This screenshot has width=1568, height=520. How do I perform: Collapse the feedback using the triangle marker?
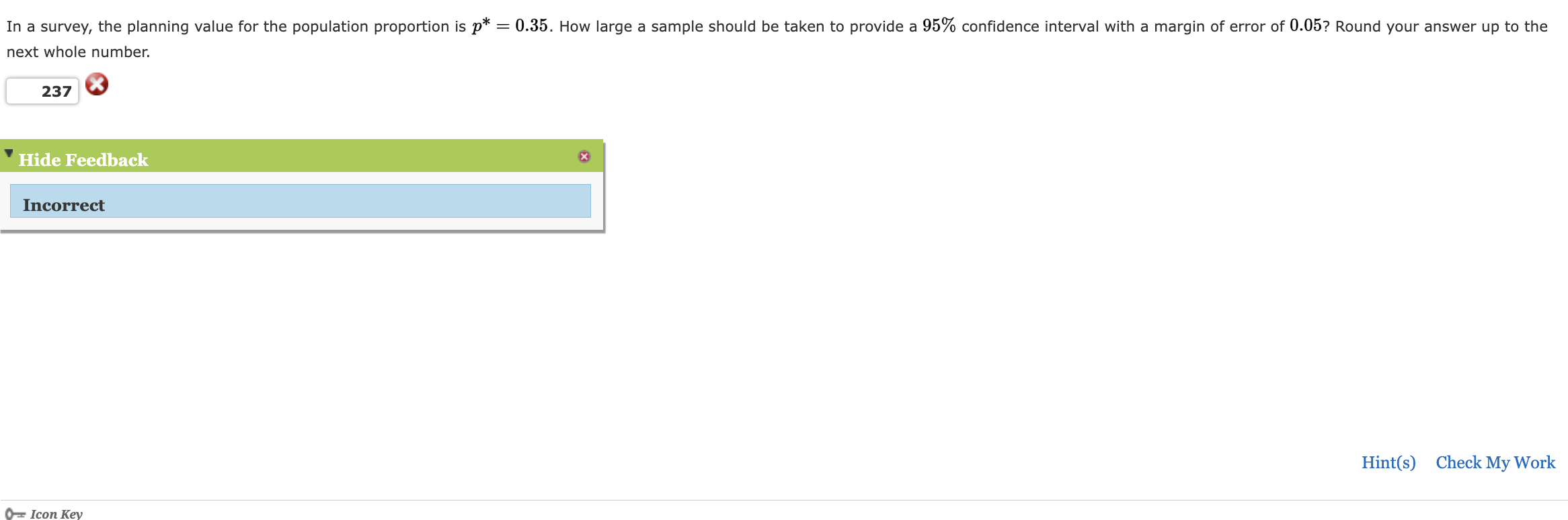pyautogui.click(x=7, y=153)
